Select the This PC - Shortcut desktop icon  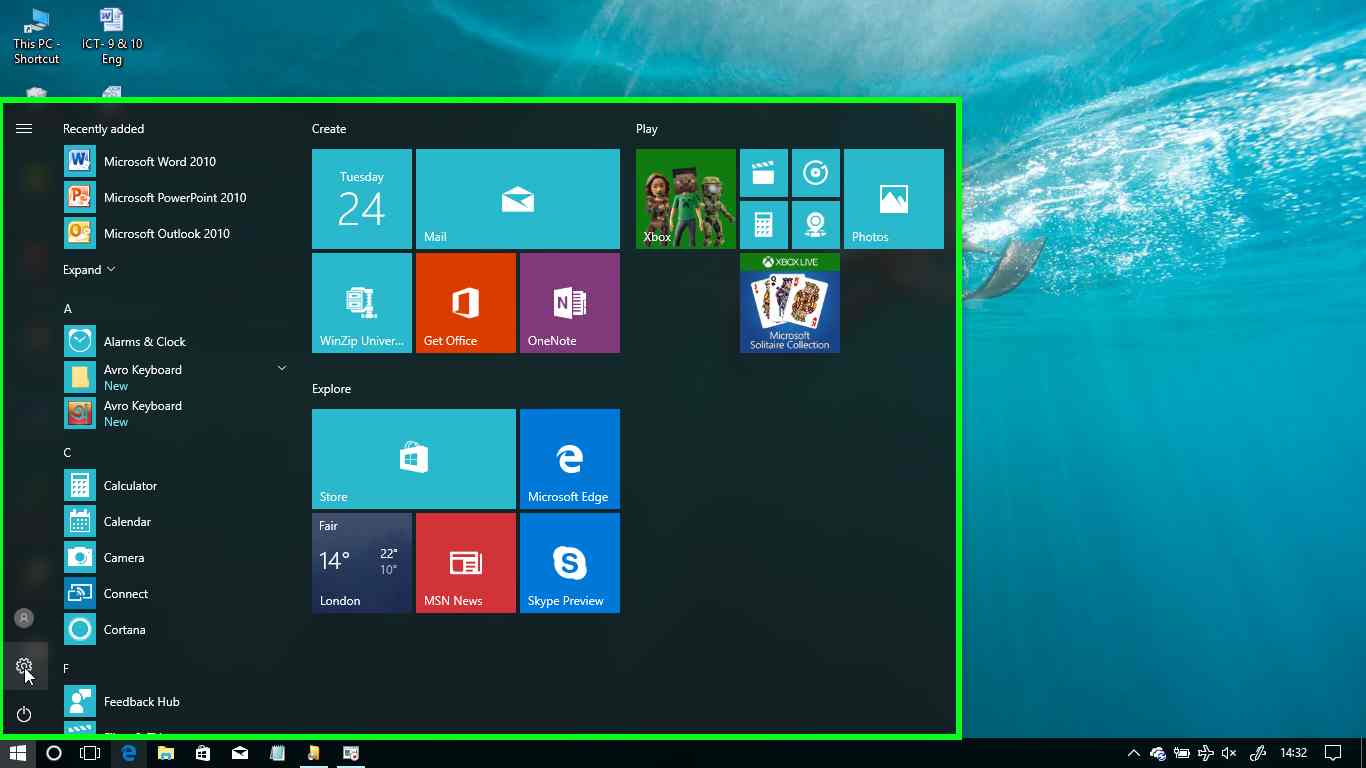point(37,36)
